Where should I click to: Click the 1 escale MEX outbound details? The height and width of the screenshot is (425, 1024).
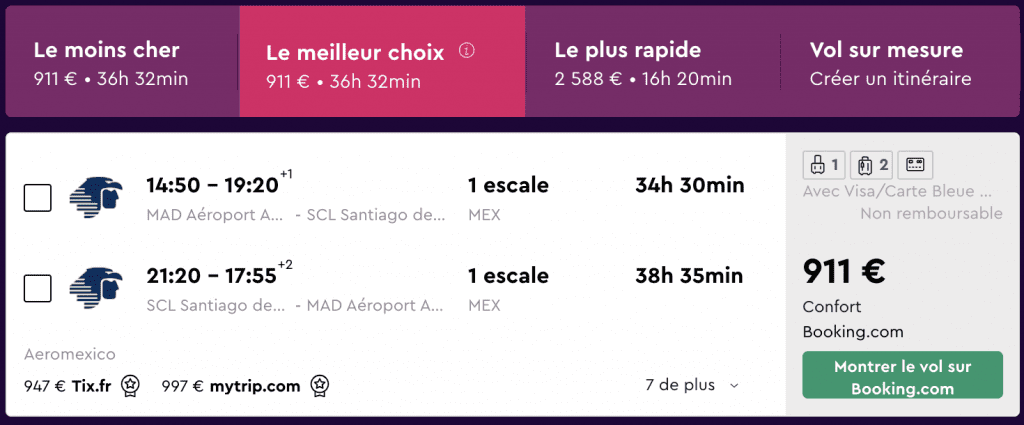[508, 198]
